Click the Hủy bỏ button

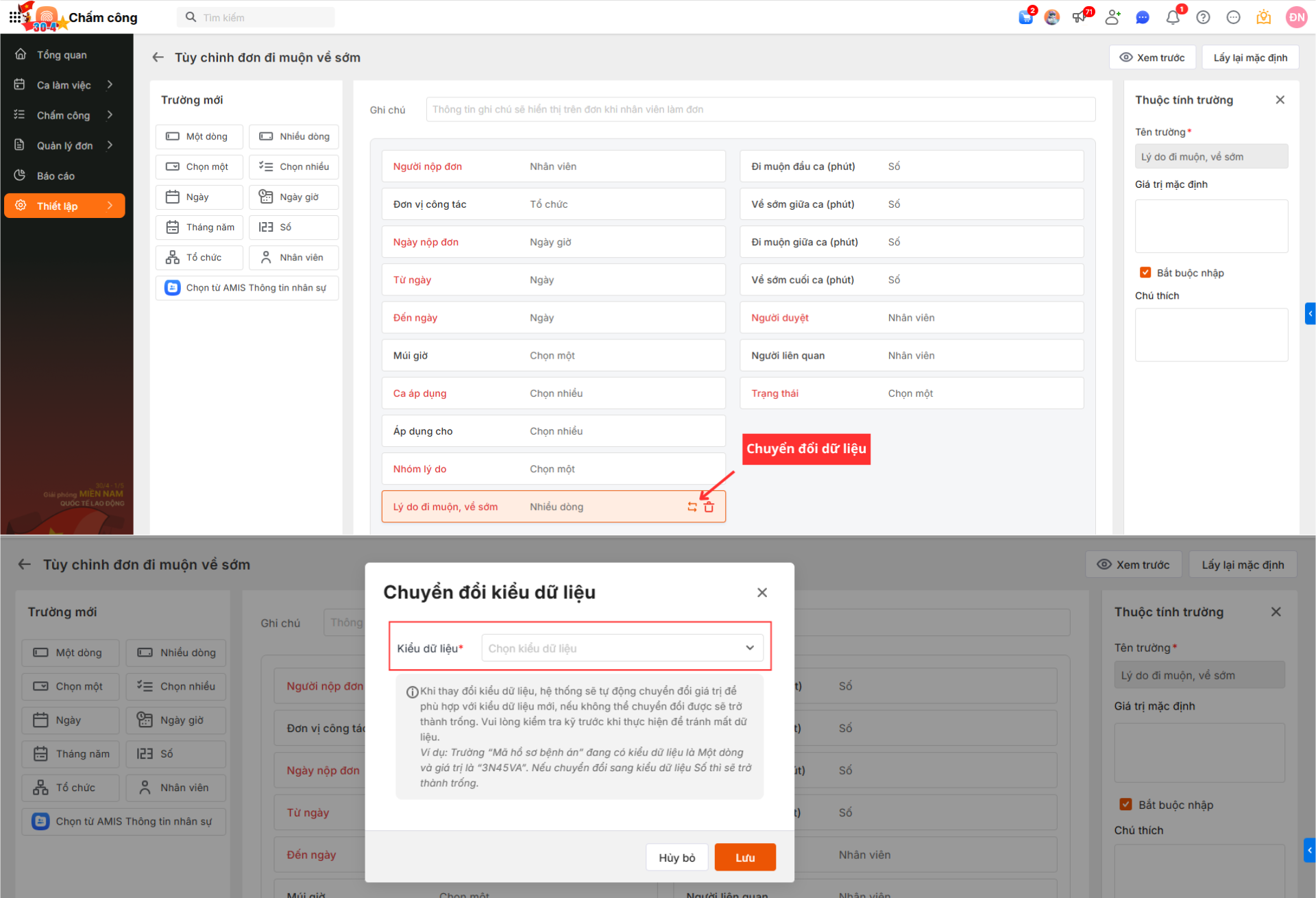677,858
